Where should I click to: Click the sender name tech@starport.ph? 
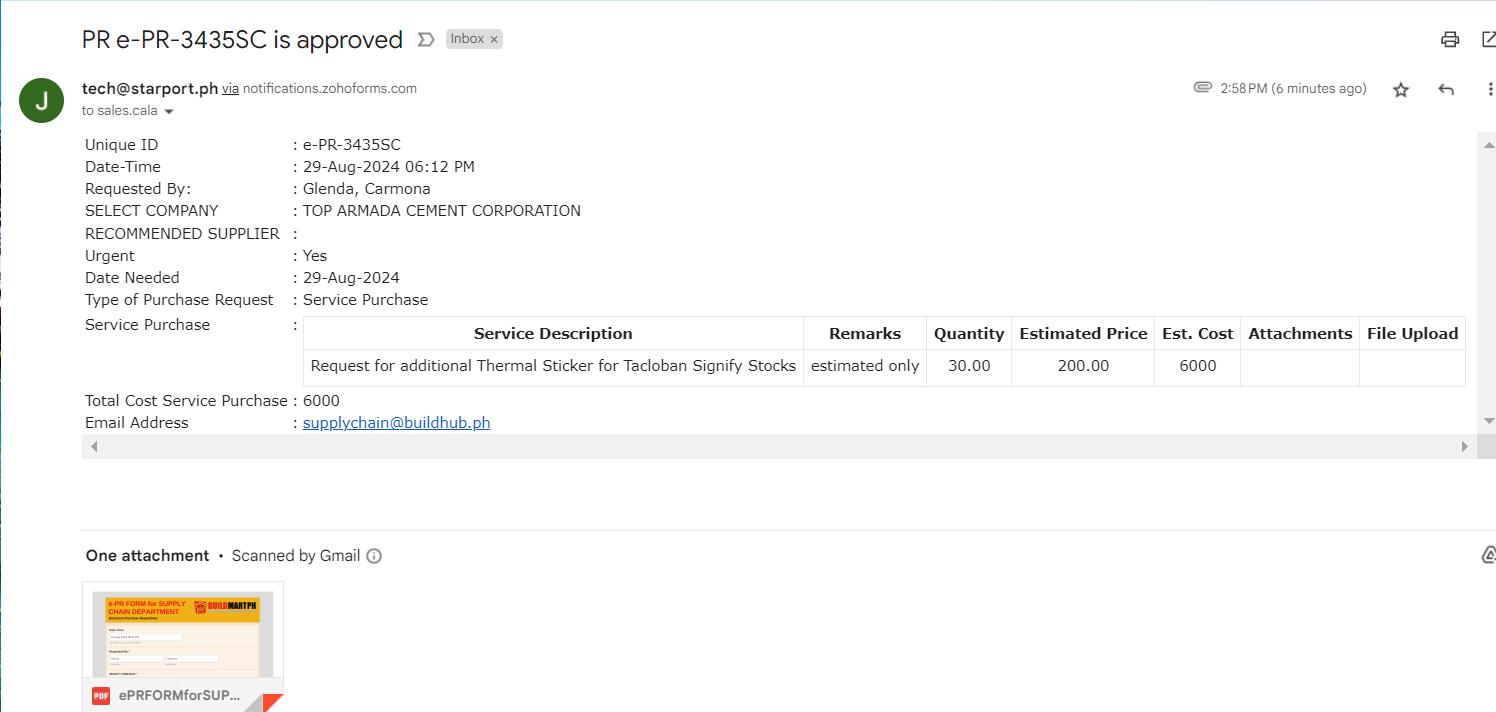150,88
